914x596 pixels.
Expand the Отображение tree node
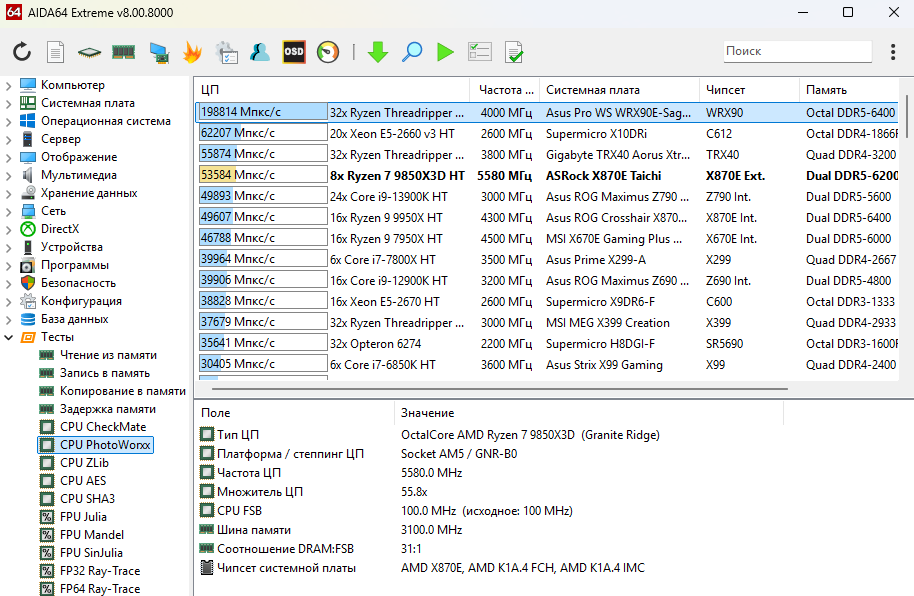(x=8, y=158)
